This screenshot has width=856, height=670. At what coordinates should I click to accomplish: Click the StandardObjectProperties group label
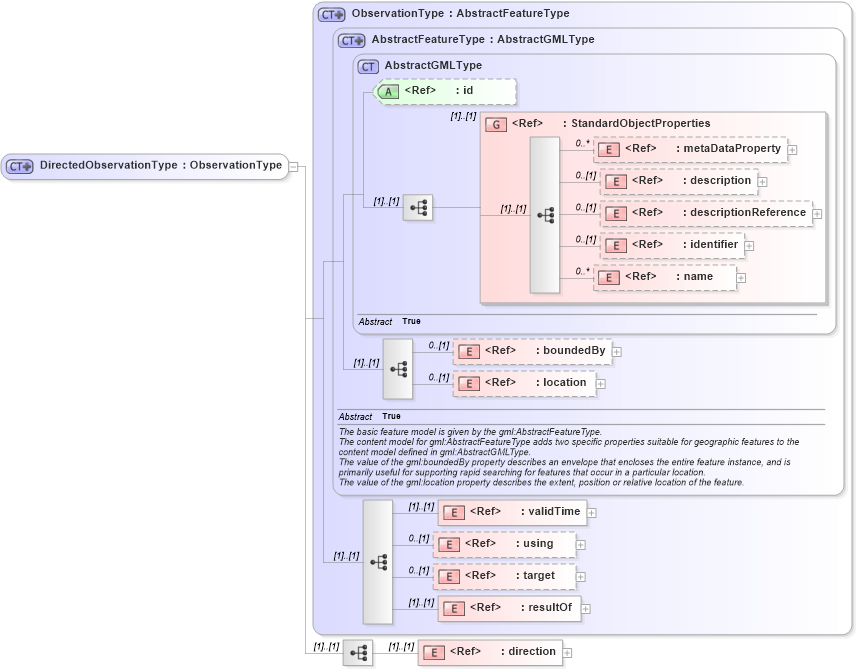[640, 123]
